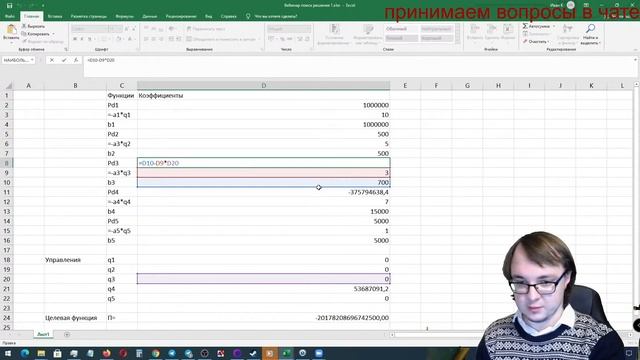Click the Insert cells icon in Cells group
Image resolution: width=640 pixels, height=360 pixels.
coord(475,29)
